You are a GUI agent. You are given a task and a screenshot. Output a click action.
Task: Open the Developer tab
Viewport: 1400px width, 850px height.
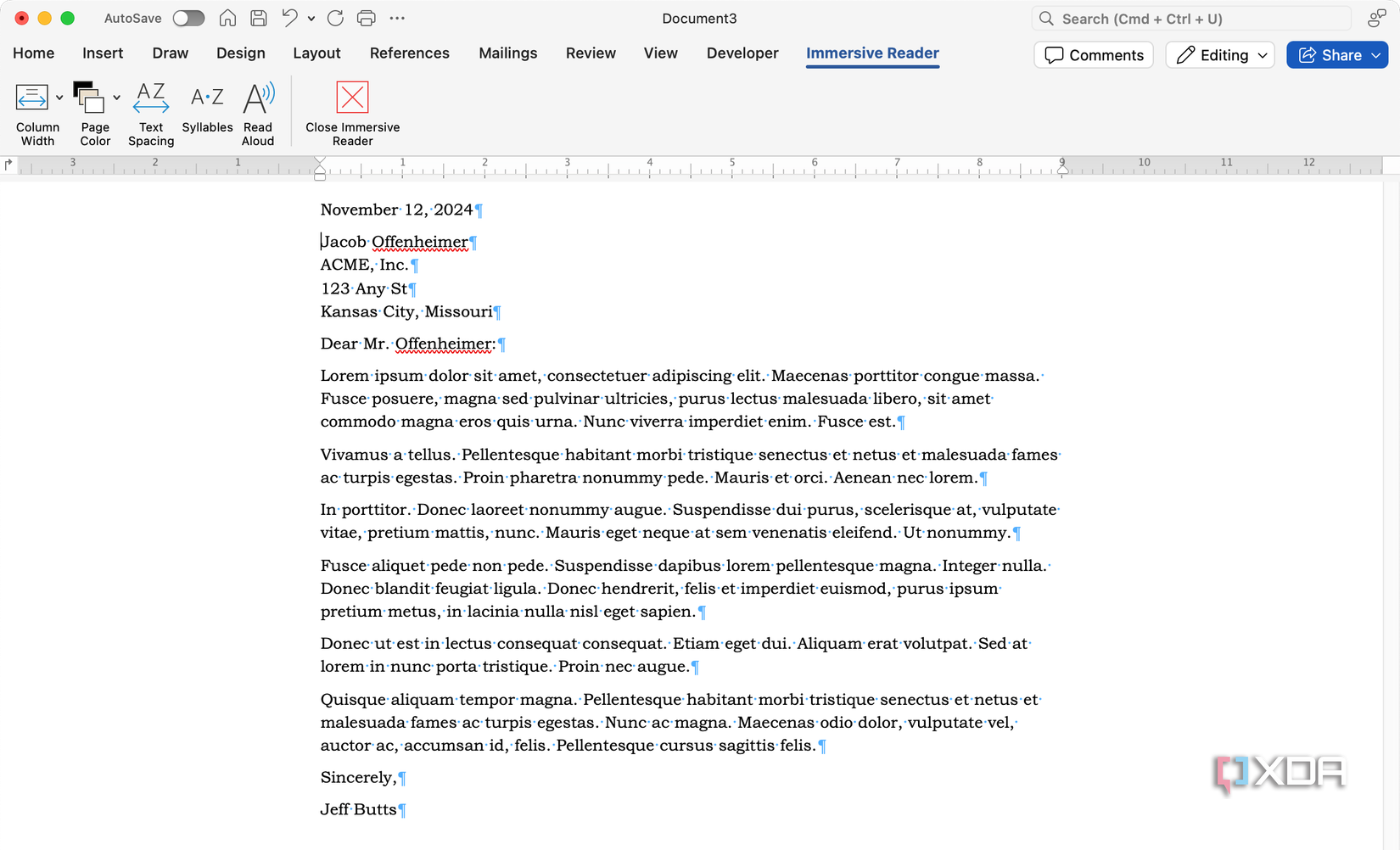(742, 53)
